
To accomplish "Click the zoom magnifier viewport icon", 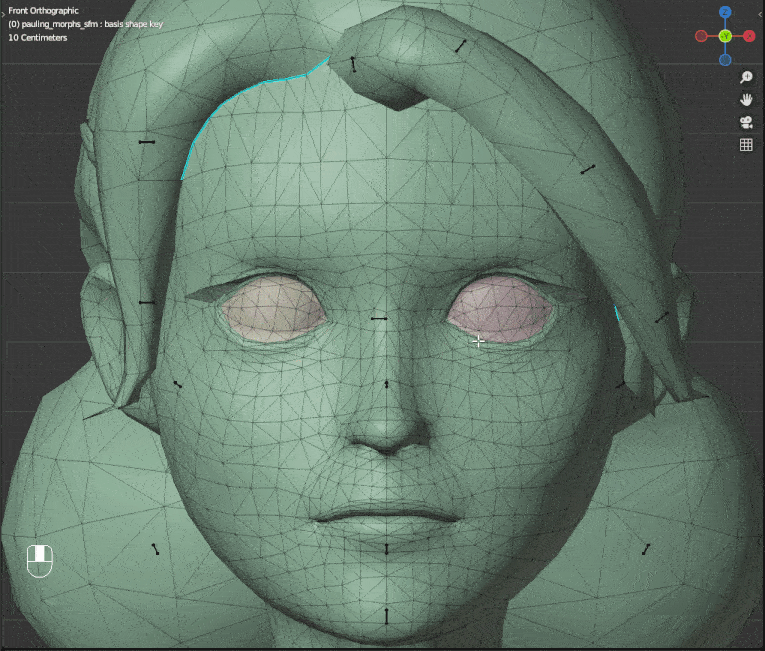I will pyautogui.click(x=746, y=77).
